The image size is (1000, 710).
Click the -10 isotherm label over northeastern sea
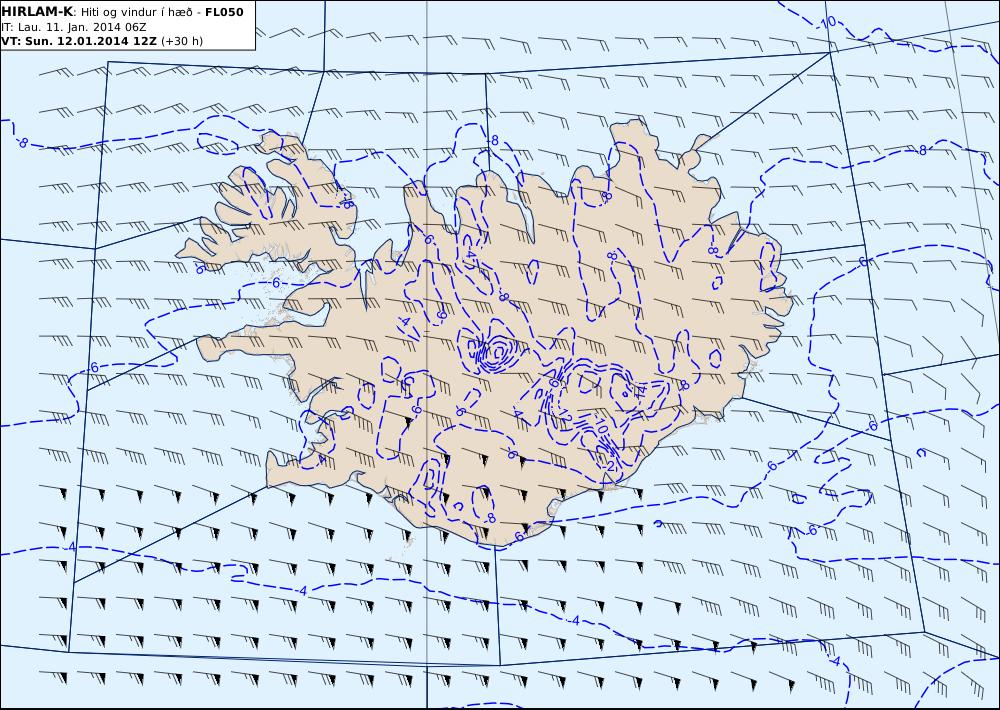click(825, 22)
